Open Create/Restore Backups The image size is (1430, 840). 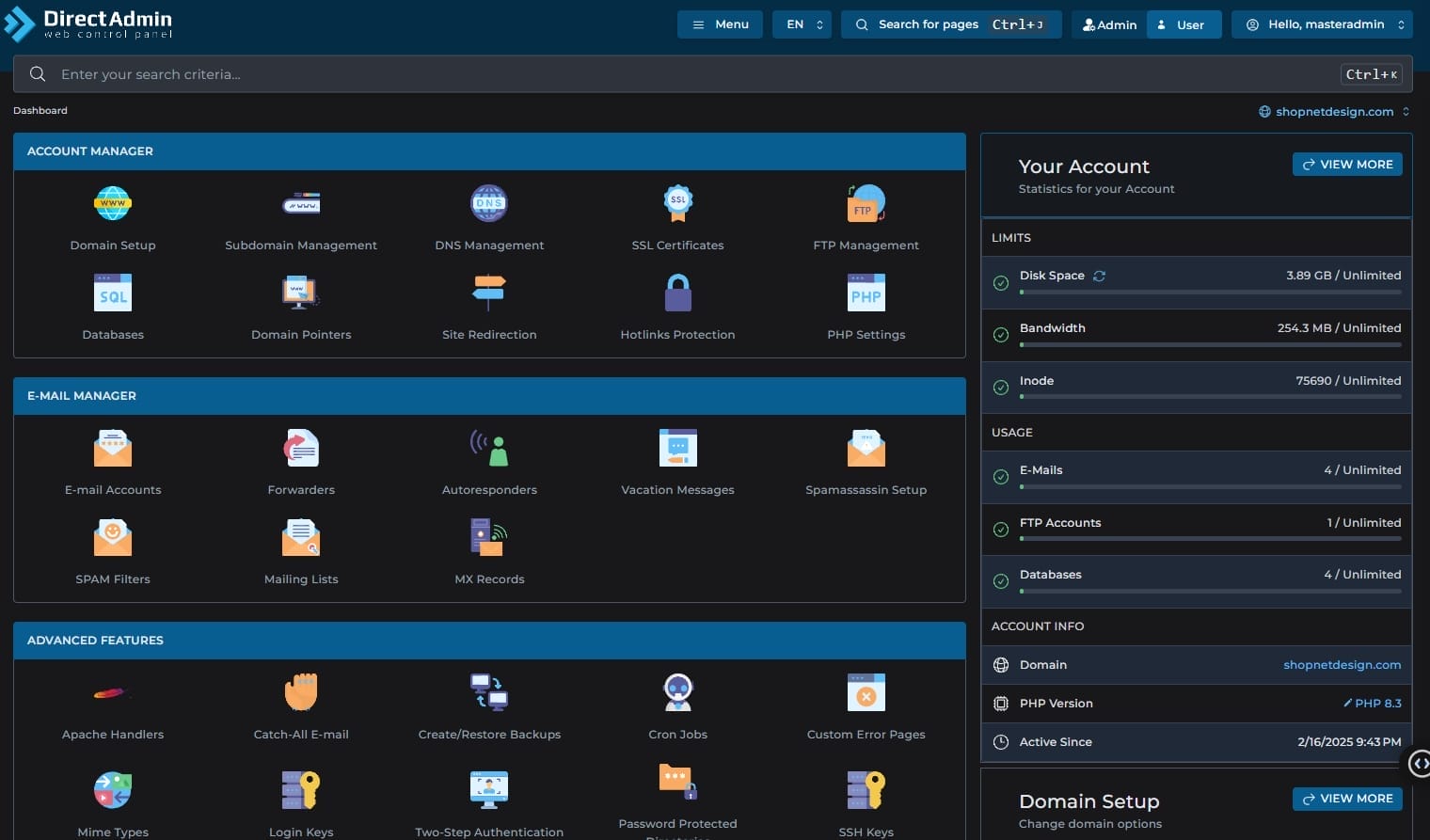click(489, 693)
